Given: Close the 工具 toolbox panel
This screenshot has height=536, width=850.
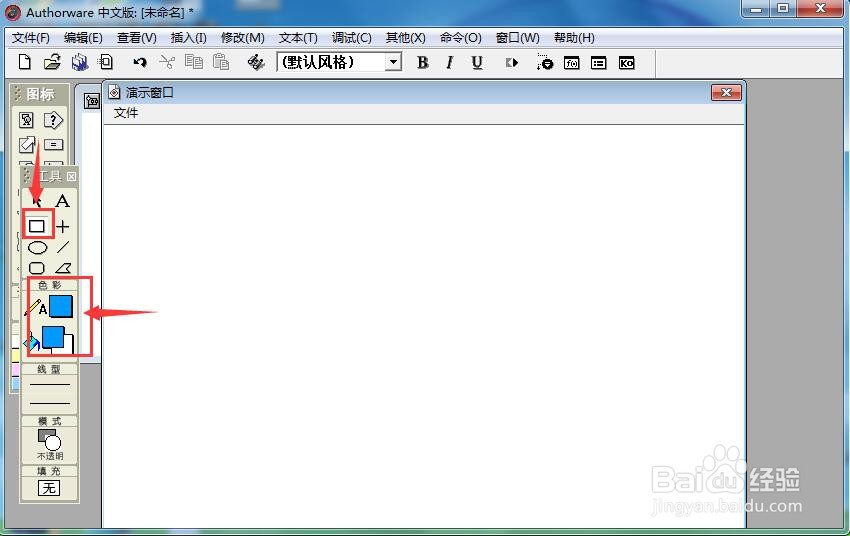Looking at the screenshot, I should (x=72, y=176).
